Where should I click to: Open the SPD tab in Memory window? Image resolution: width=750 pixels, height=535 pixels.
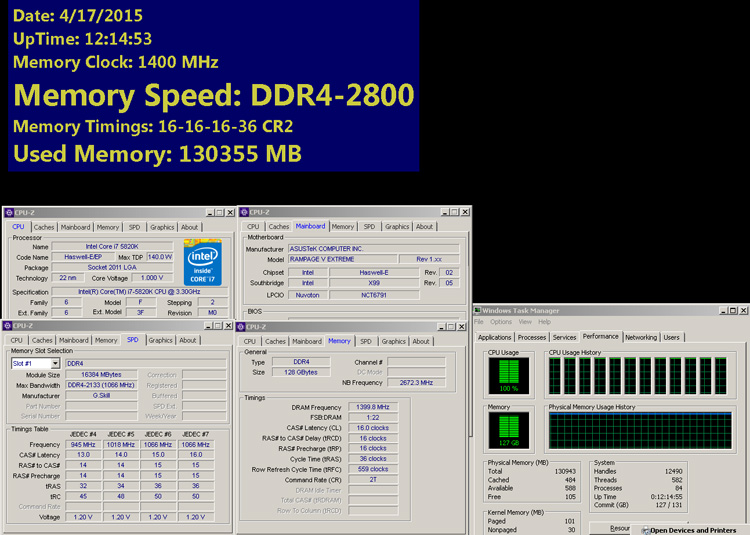366,341
